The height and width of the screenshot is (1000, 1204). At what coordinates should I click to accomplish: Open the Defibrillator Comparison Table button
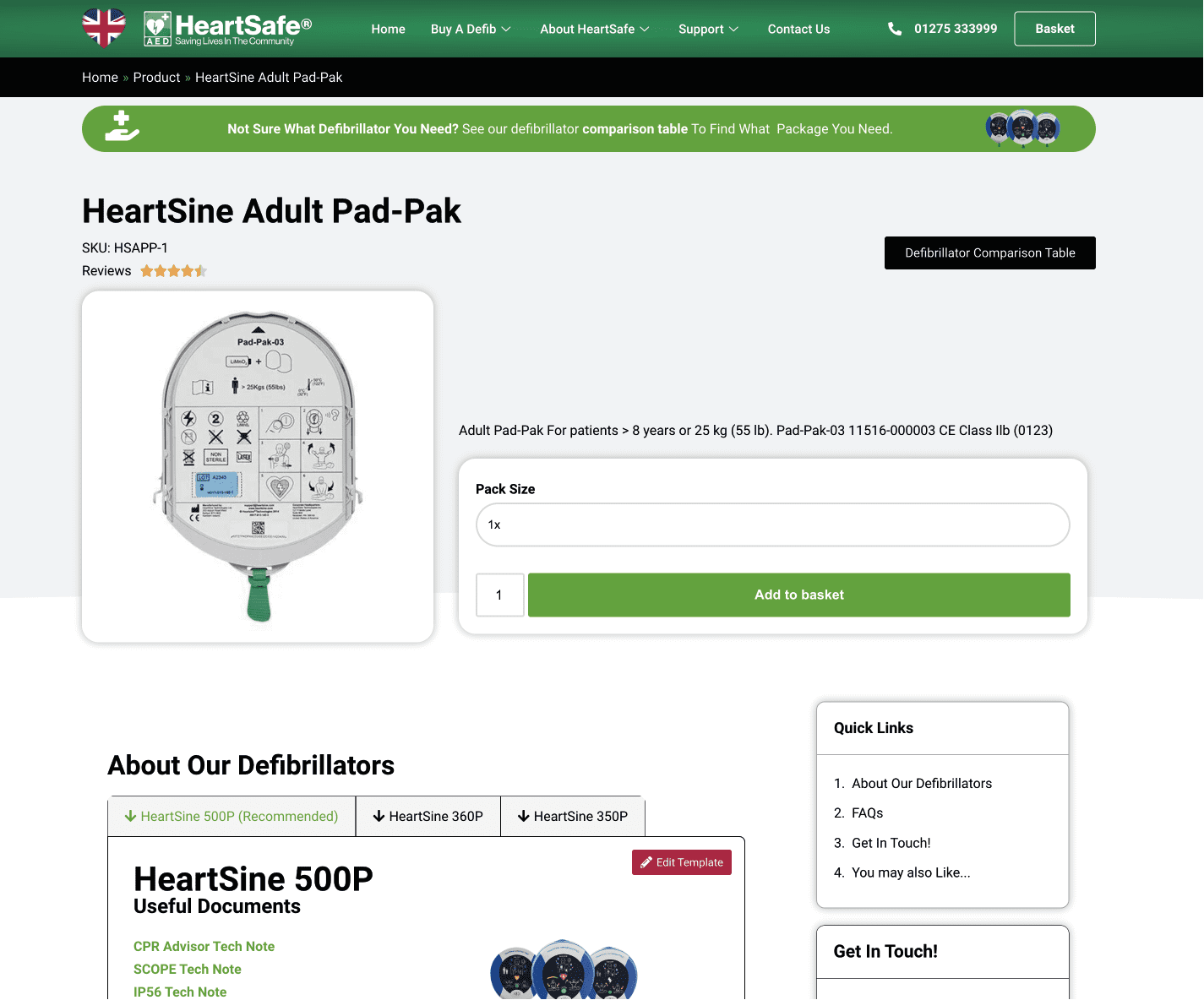click(x=990, y=253)
